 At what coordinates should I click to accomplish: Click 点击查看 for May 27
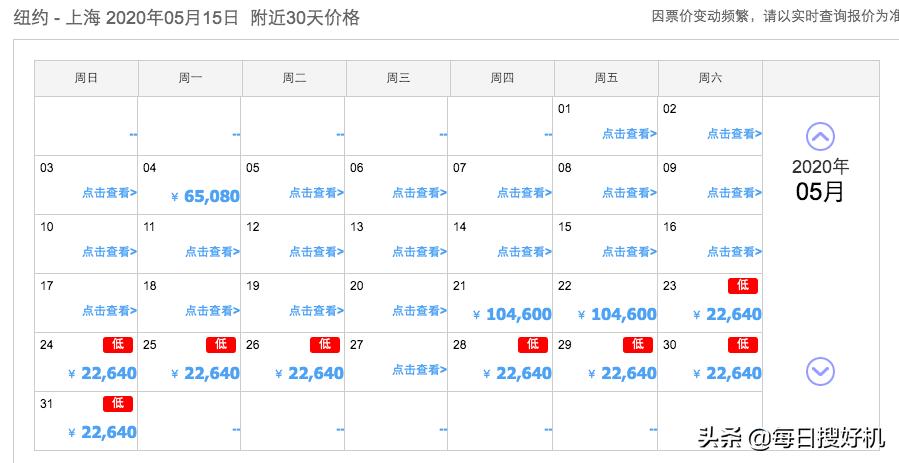click(419, 370)
